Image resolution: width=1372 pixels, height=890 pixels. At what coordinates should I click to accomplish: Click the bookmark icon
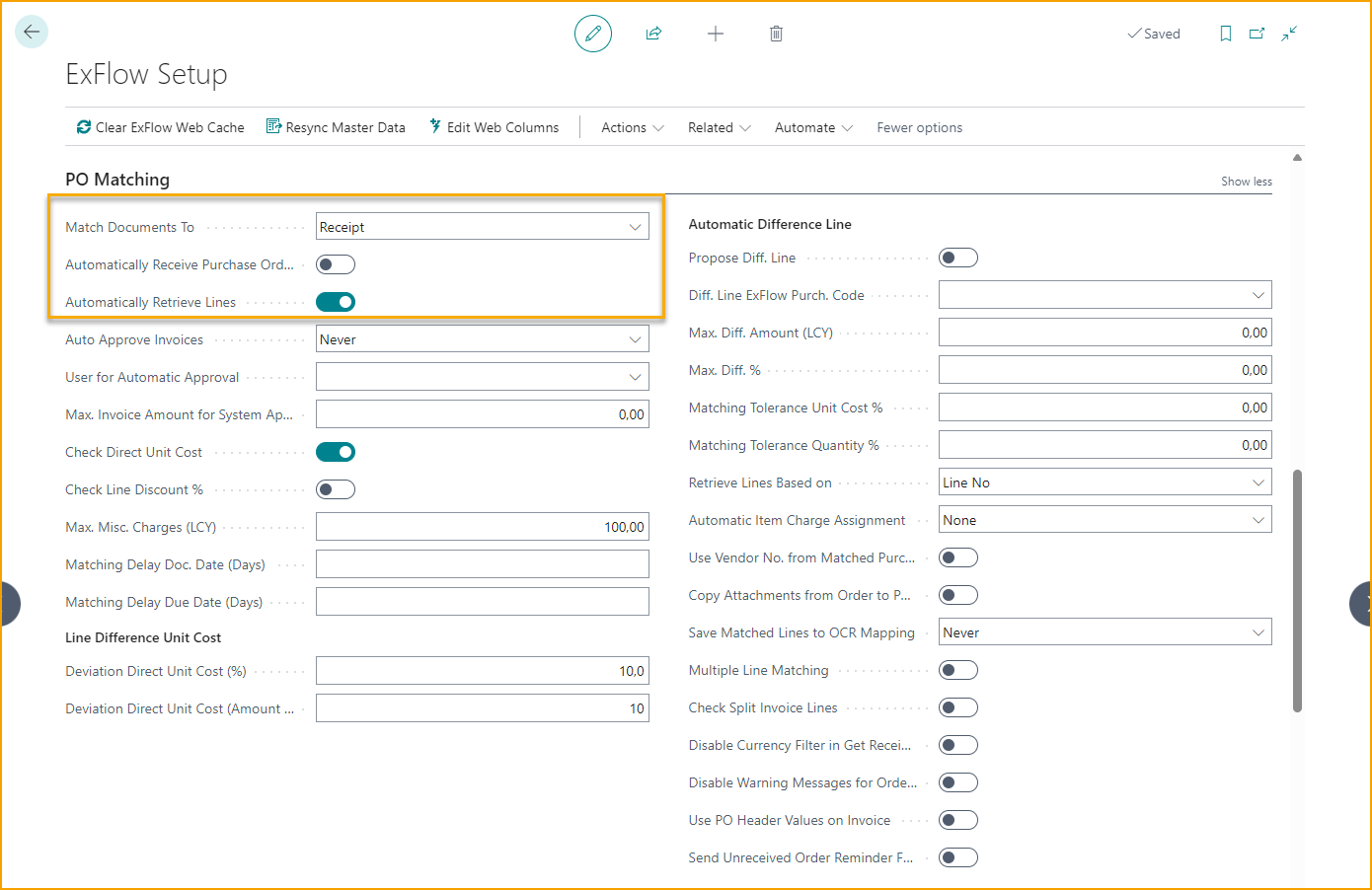click(1226, 34)
